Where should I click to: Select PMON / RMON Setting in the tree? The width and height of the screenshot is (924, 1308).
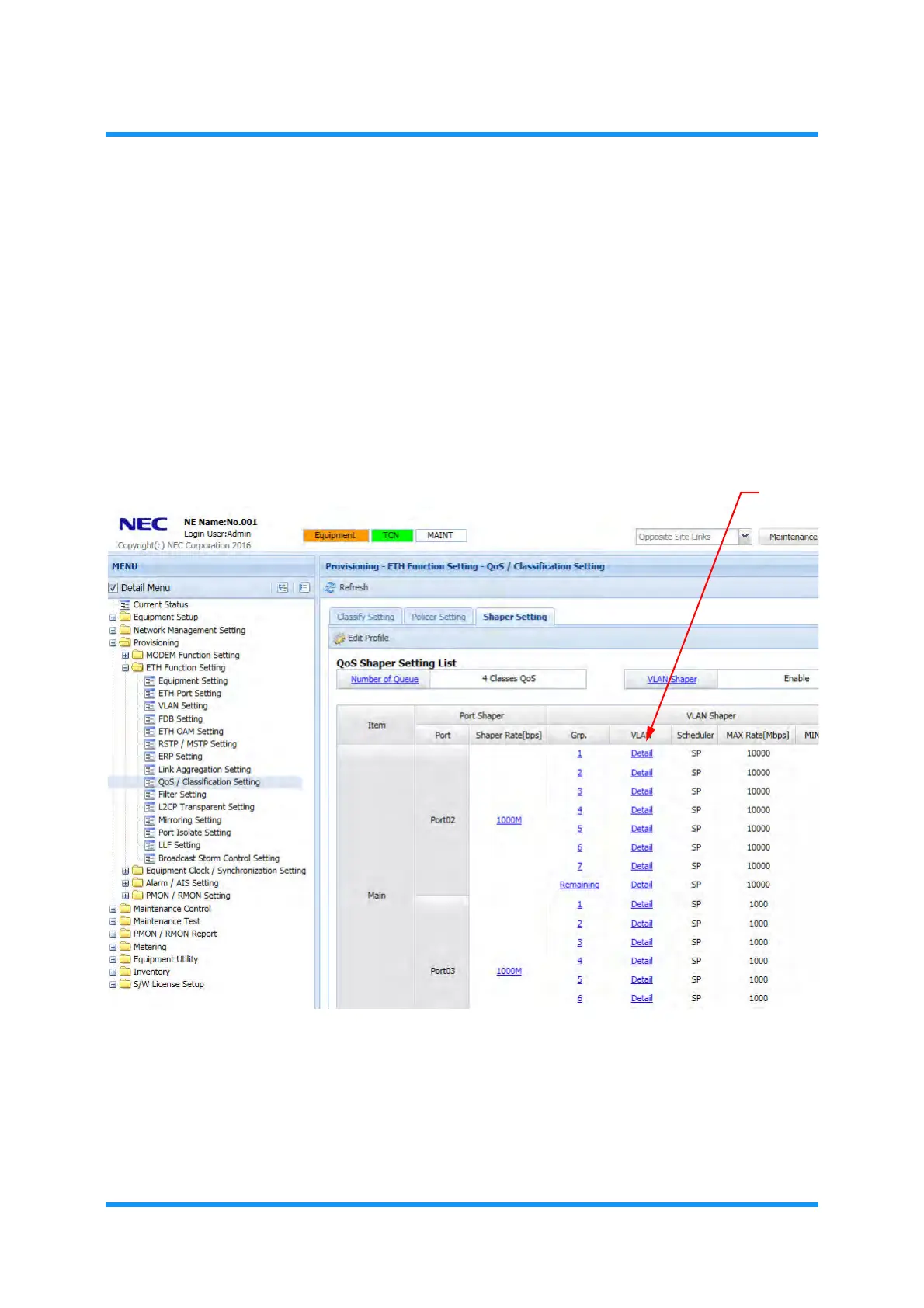188,896
